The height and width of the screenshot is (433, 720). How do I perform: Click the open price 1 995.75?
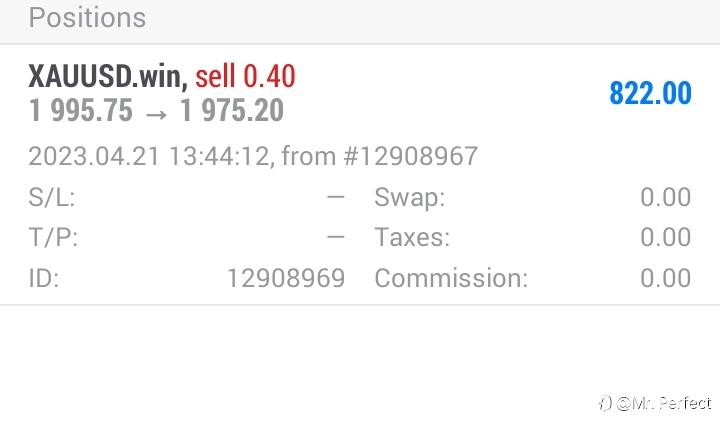click(x=81, y=111)
